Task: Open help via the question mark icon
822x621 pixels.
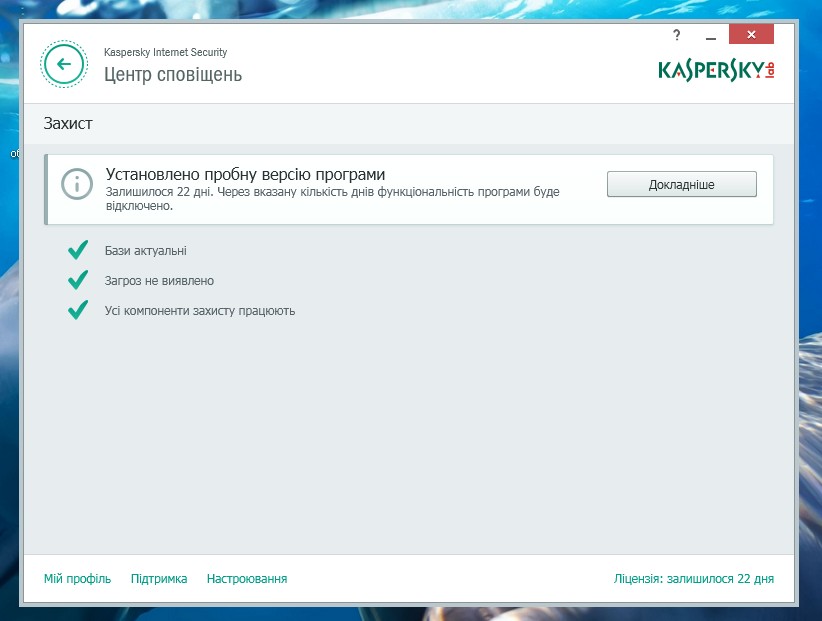Action: point(676,35)
